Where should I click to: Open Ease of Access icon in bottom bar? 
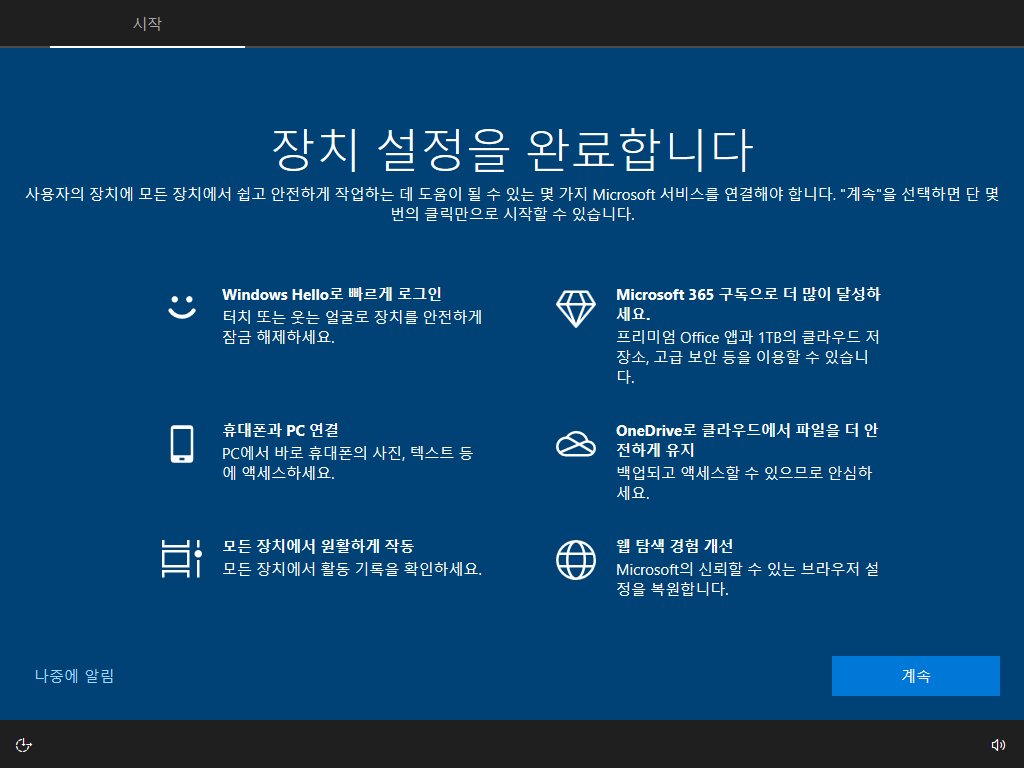24,745
